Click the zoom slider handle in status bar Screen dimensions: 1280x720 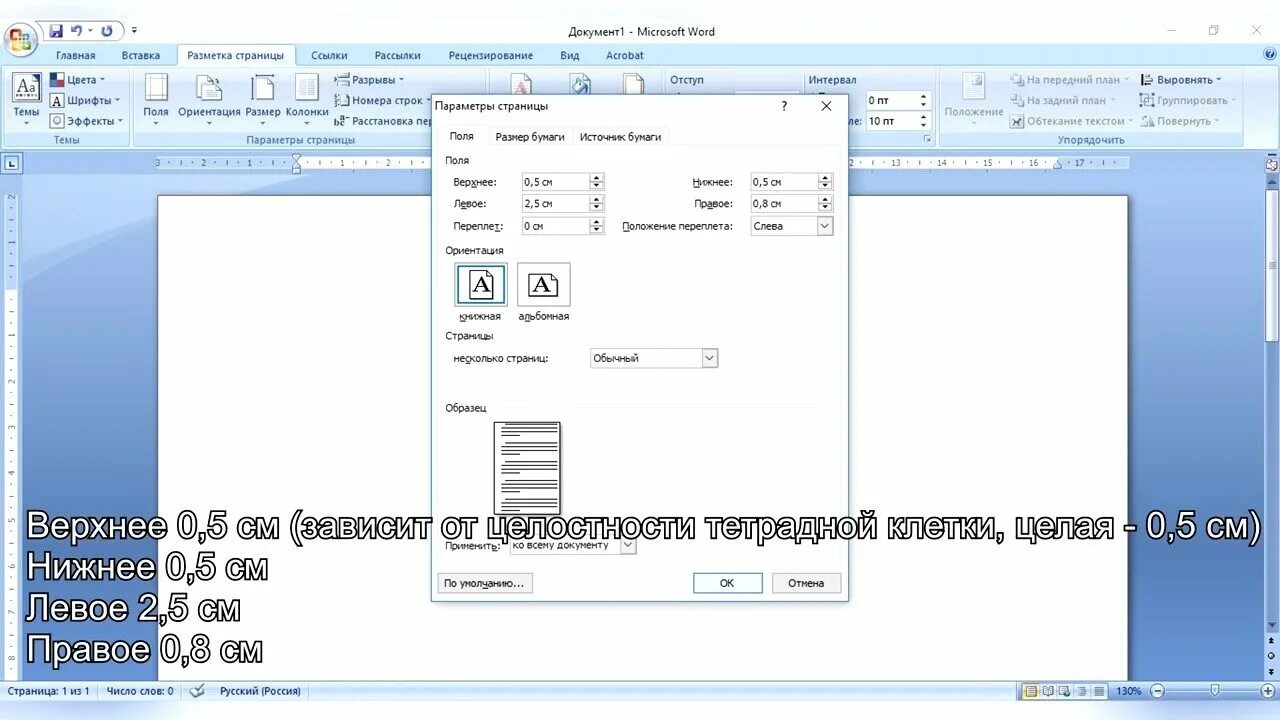[x=1215, y=691]
